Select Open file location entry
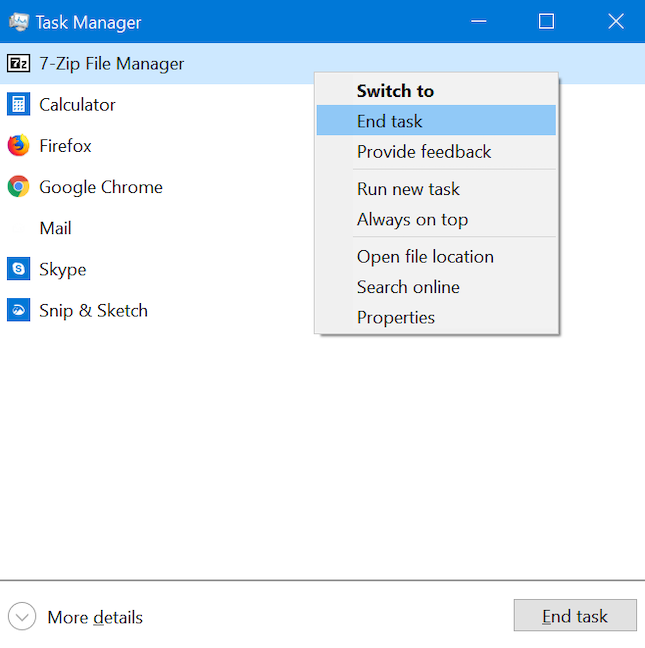 (436, 257)
